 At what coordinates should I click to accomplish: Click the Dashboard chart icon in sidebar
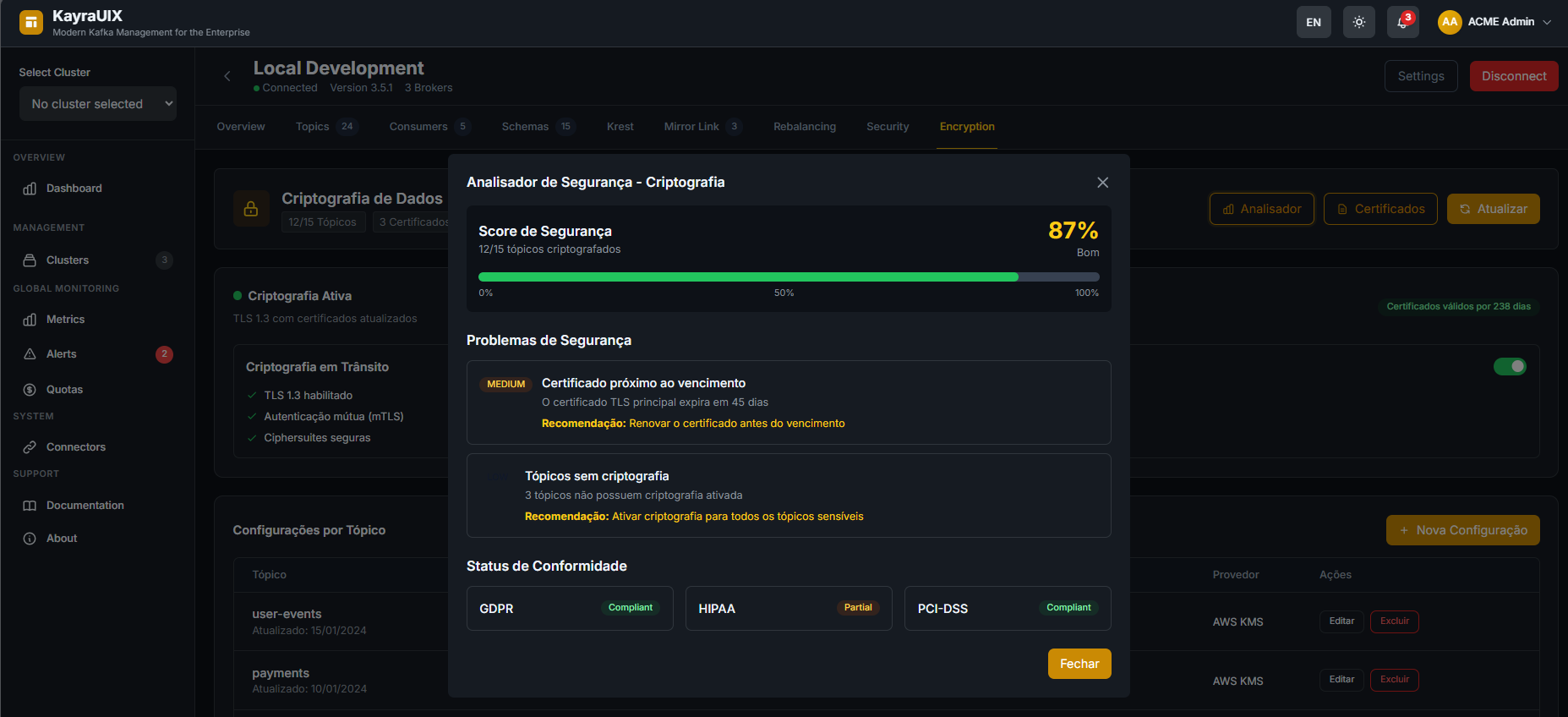coord(30,189)
